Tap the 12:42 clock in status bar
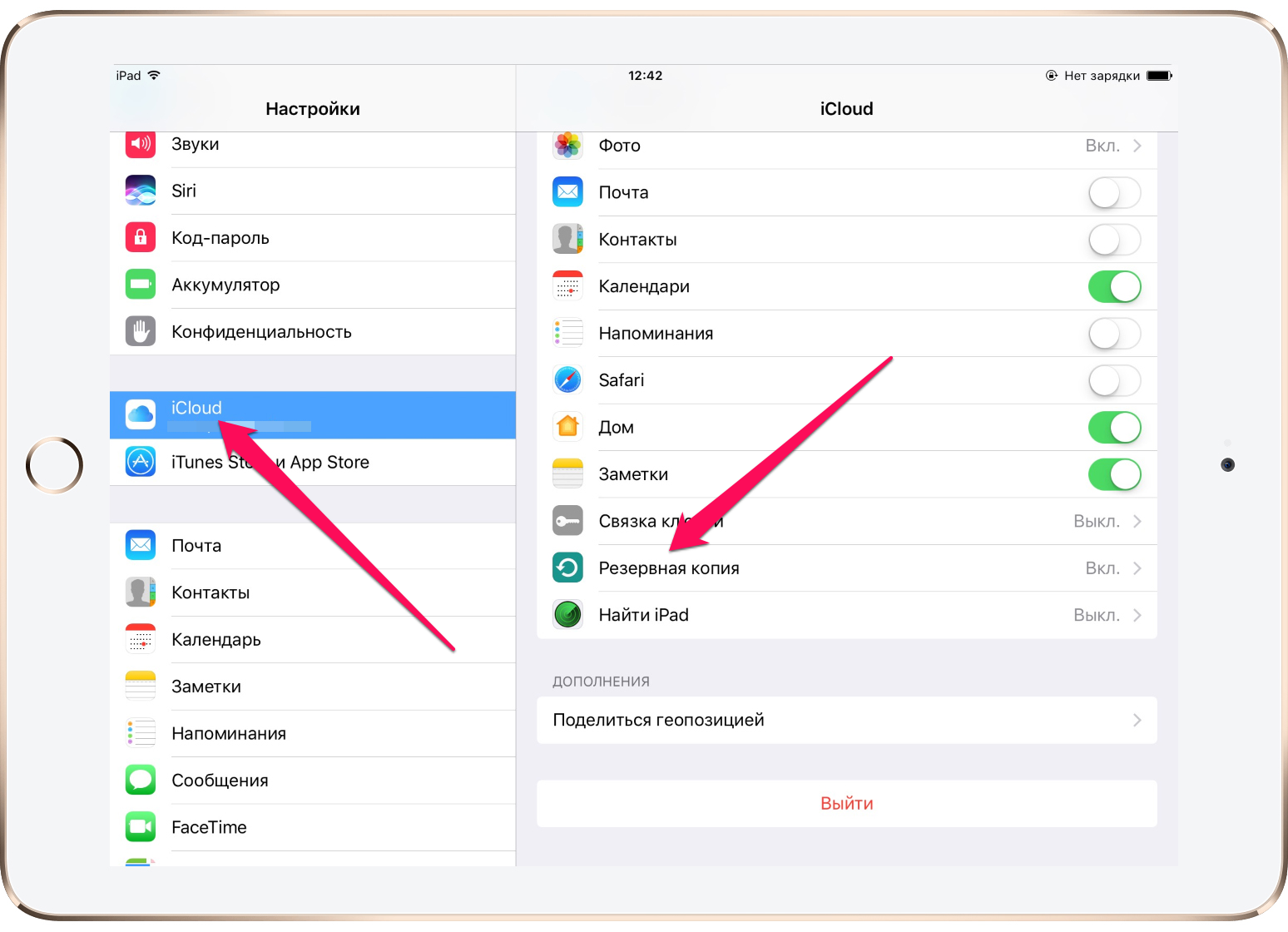 pyautogui.click(x=645, y=76)
